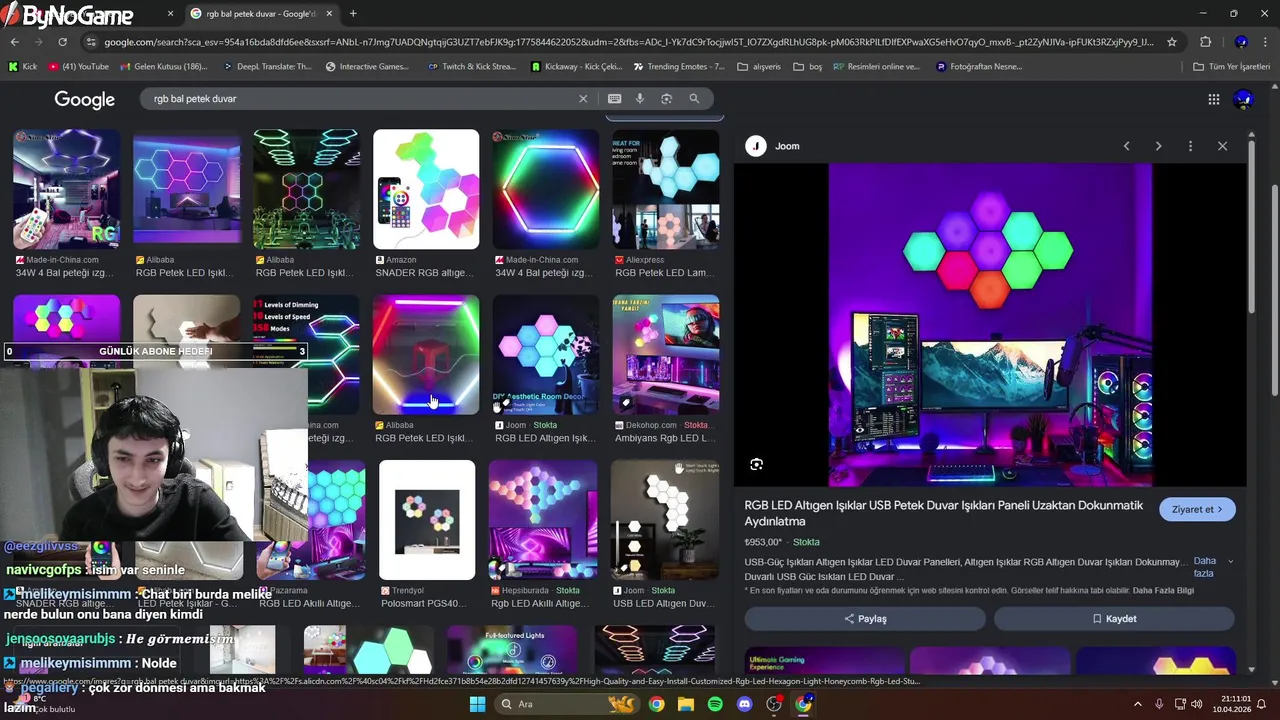Click the browser Back arrow
The height and width of the screenshot is (720, 1280).
(x=14, y=42)
